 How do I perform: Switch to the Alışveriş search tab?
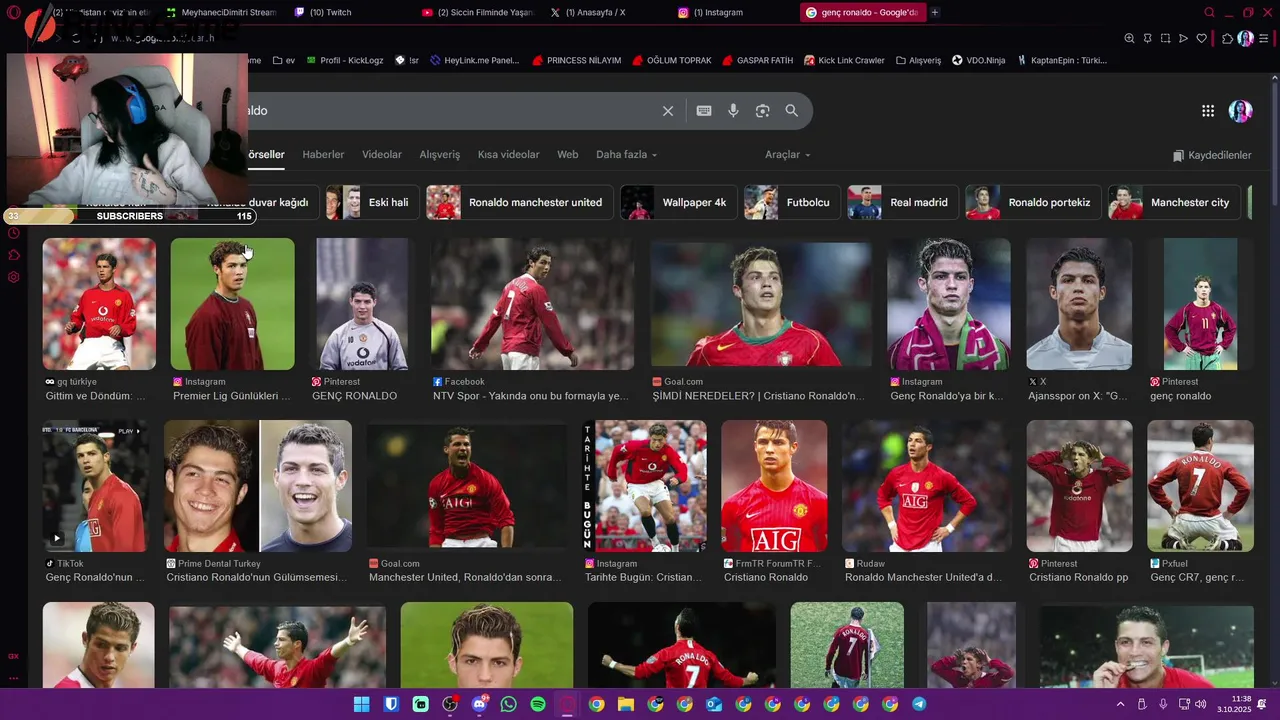tap(440, 155)
